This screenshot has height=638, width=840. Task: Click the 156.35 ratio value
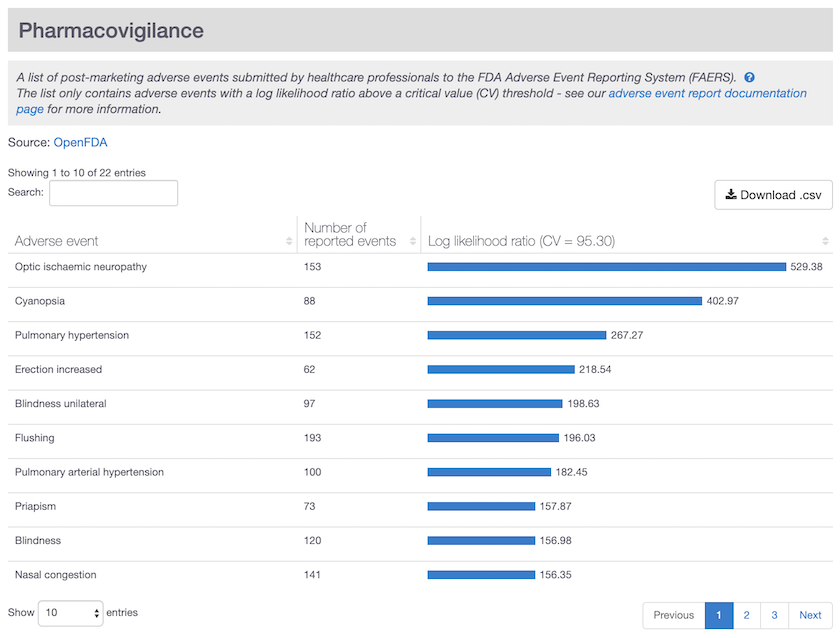tap(556, 575)
